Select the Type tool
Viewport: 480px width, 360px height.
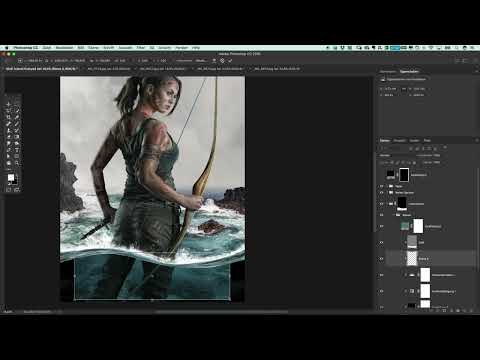17,150
